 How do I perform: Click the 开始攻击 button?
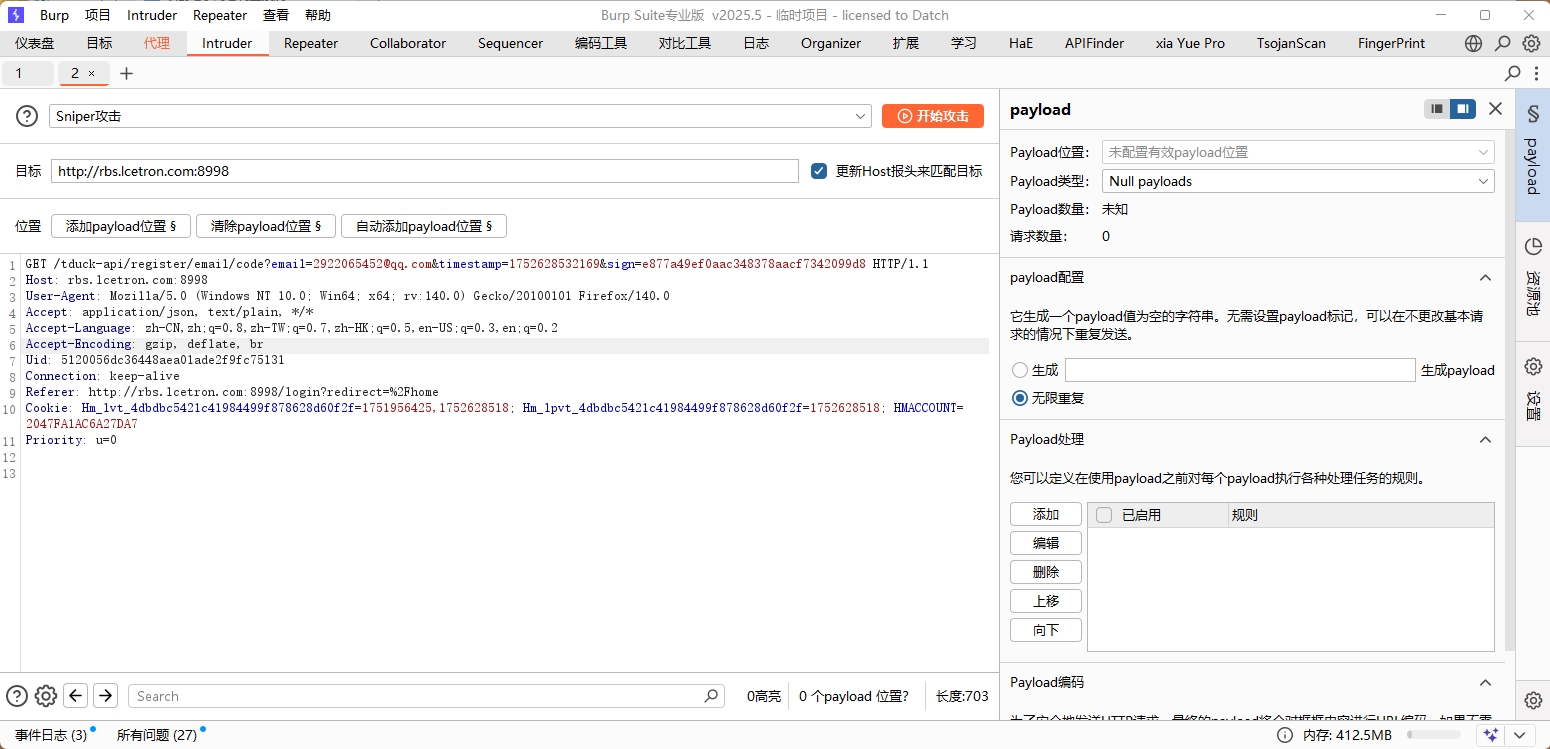pyautogui.click(x=933, y=116)
